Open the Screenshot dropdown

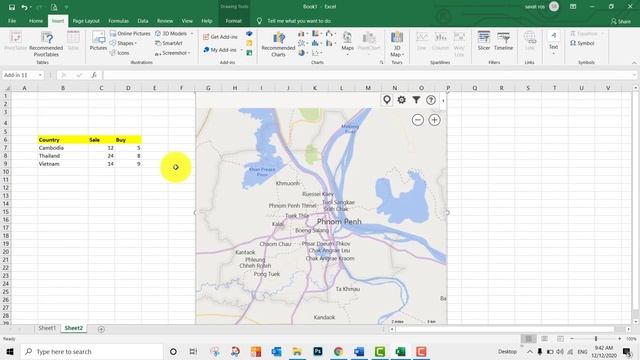coord(189,53)
